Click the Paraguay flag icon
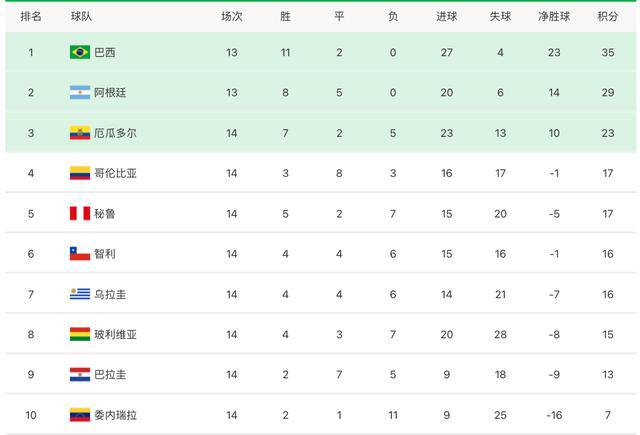Screen dimensions: 640x435 click(80, 375)
